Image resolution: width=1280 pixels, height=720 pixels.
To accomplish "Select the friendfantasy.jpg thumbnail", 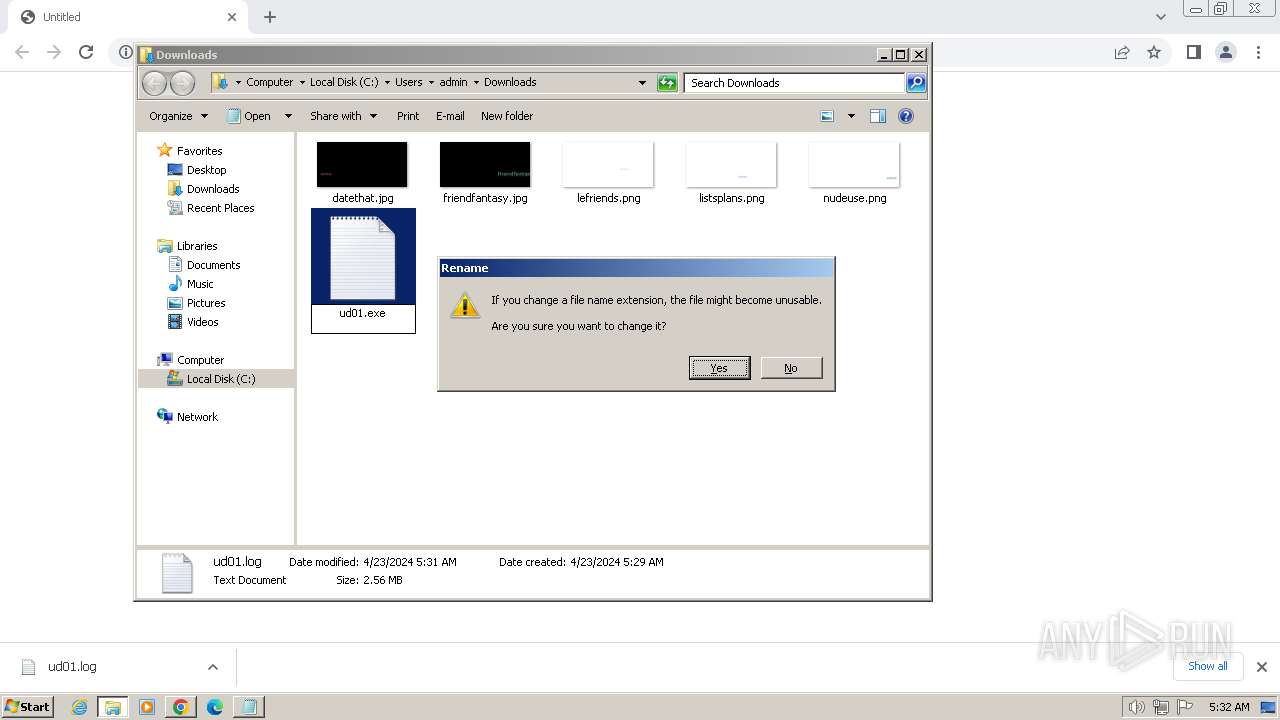I will click(485, 165).
